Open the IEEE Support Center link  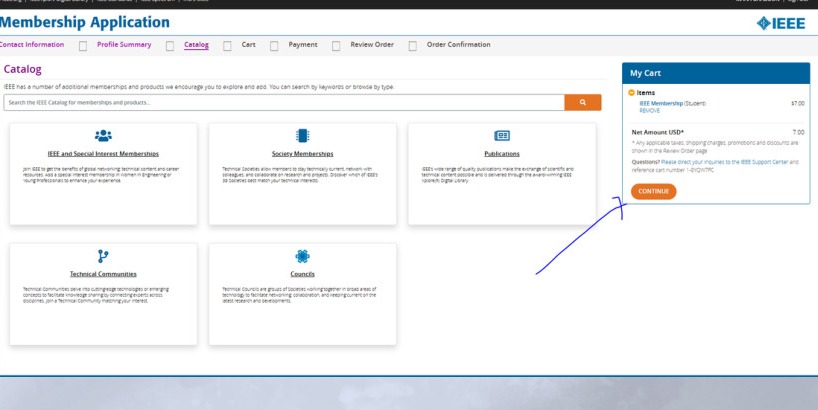(725, 162)
